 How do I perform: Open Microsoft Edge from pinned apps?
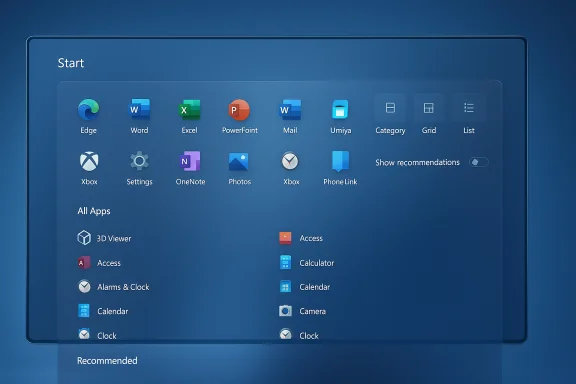[x=89, y=116]
